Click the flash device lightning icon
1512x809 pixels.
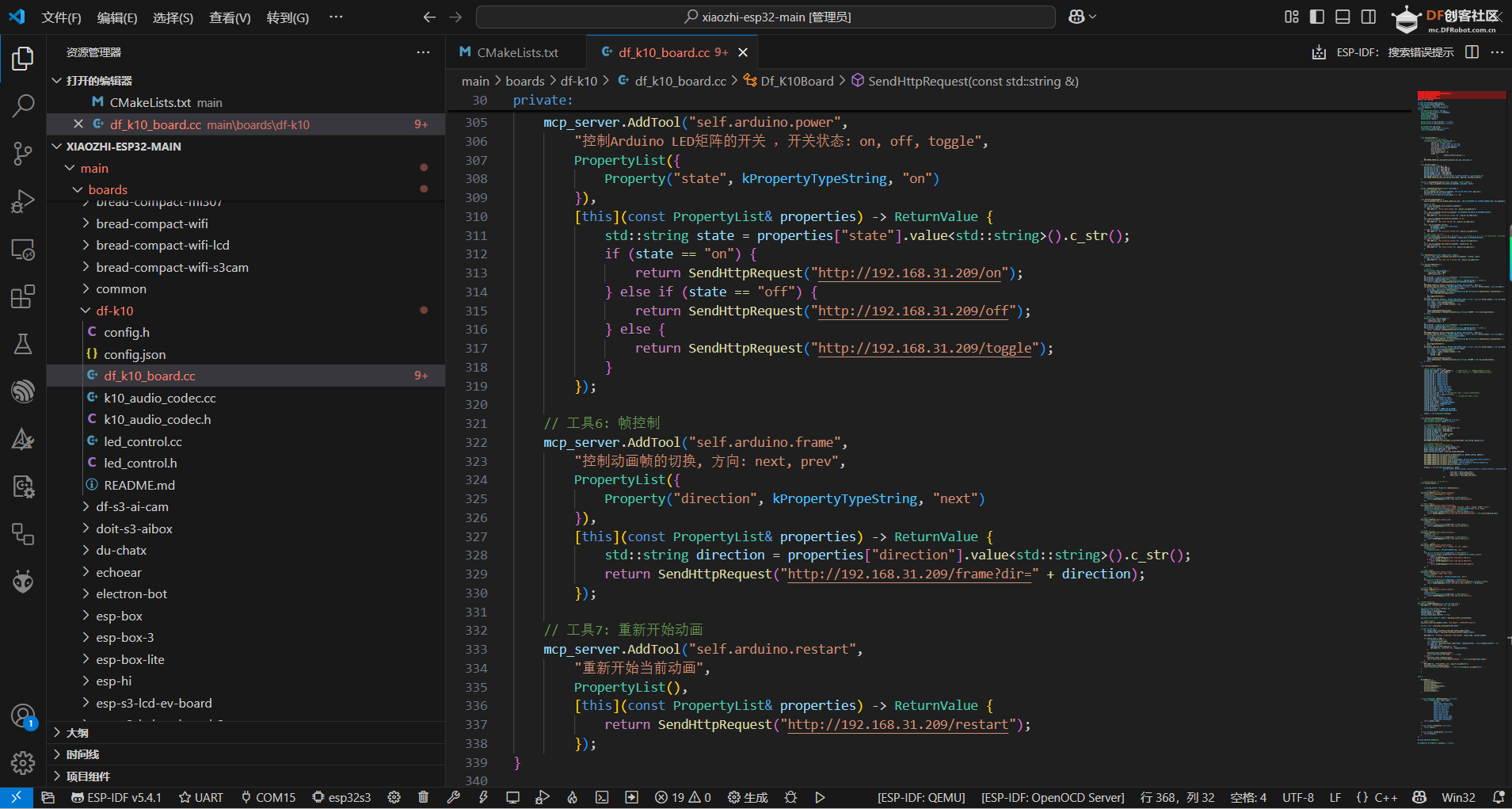point(483,797)
